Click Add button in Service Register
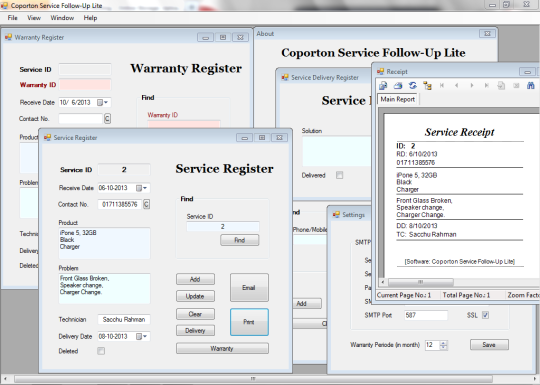540x385 pixels. pos(195,279)
